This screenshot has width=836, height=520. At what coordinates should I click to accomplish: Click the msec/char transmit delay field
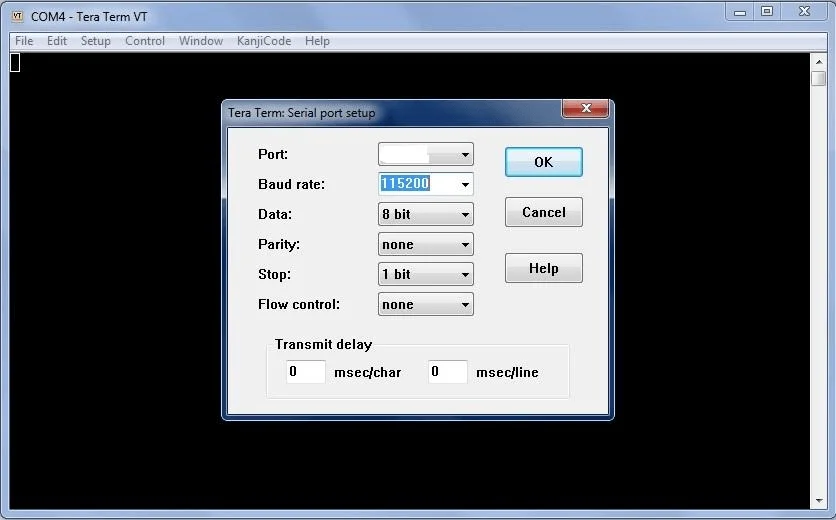(306, 372)
